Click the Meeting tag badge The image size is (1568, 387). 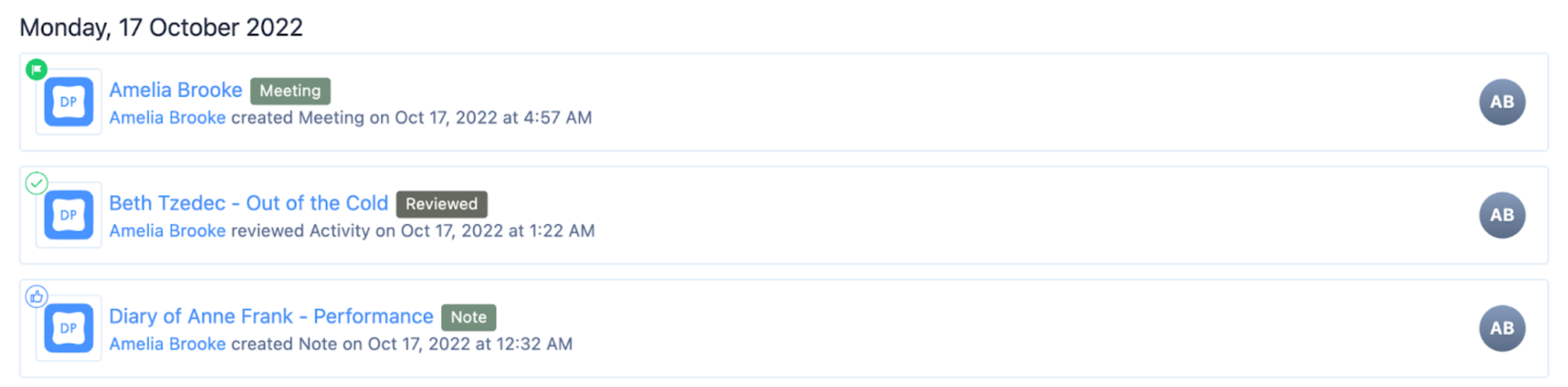click(x=290, y=91)
